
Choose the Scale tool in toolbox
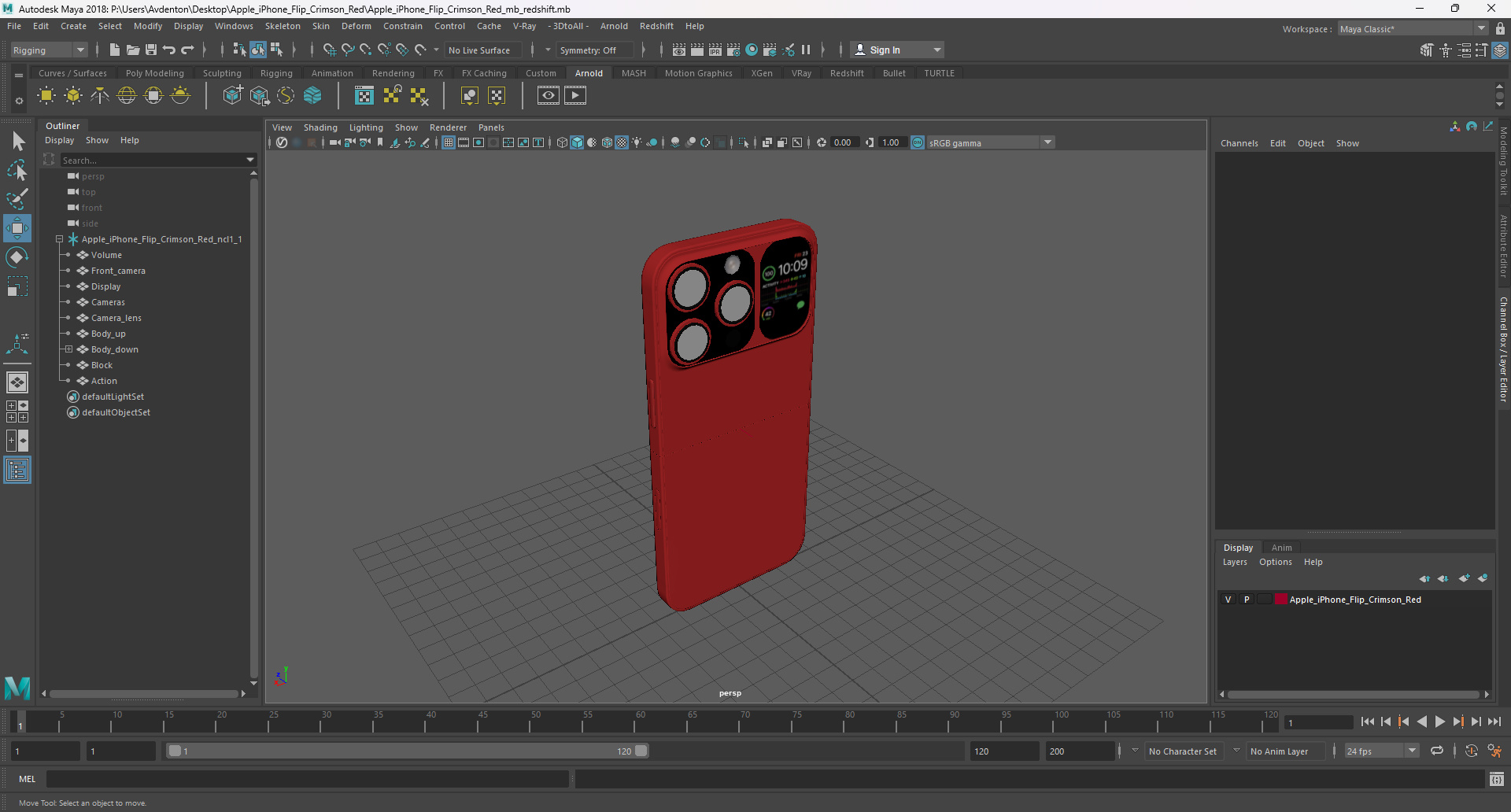click(17, 286)
